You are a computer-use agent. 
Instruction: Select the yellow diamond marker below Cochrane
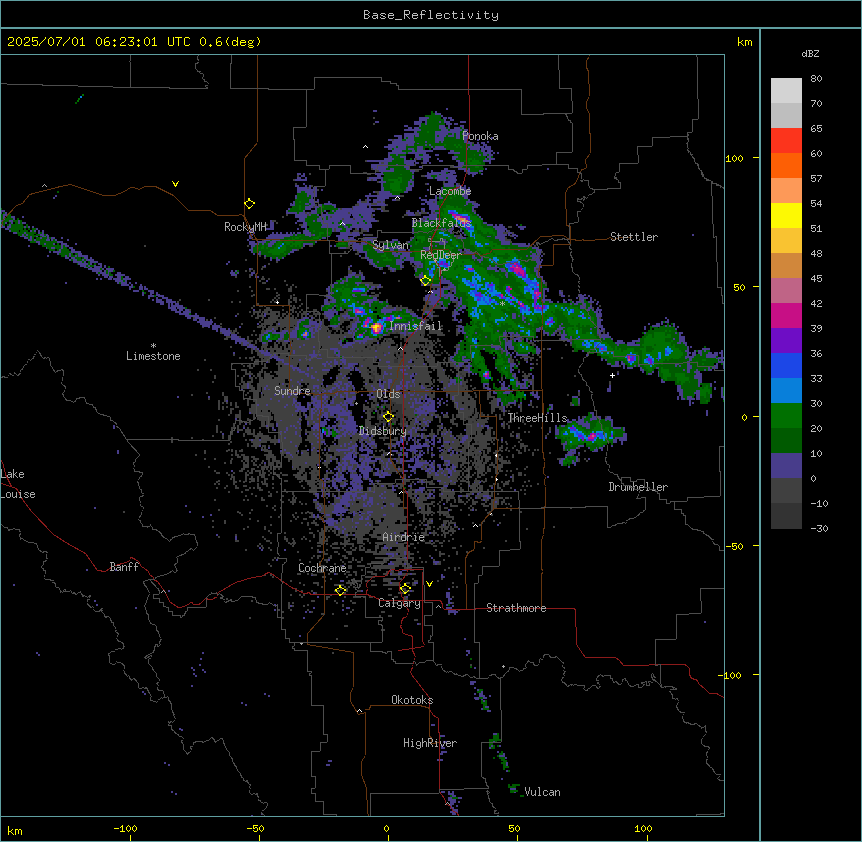tap(340, 590)
